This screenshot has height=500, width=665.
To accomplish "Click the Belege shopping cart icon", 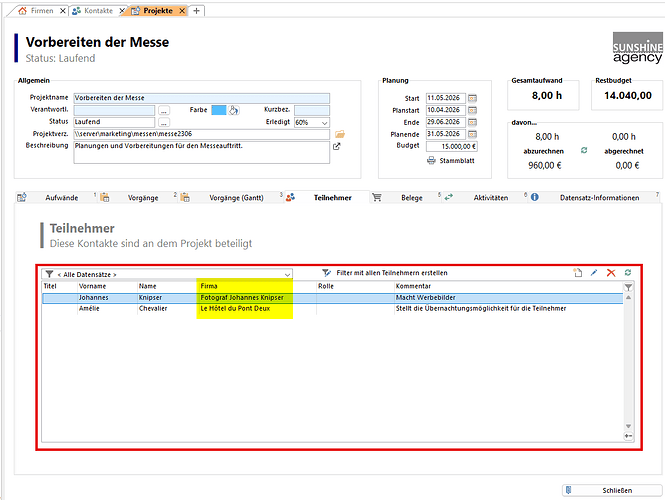I will 377,197.
